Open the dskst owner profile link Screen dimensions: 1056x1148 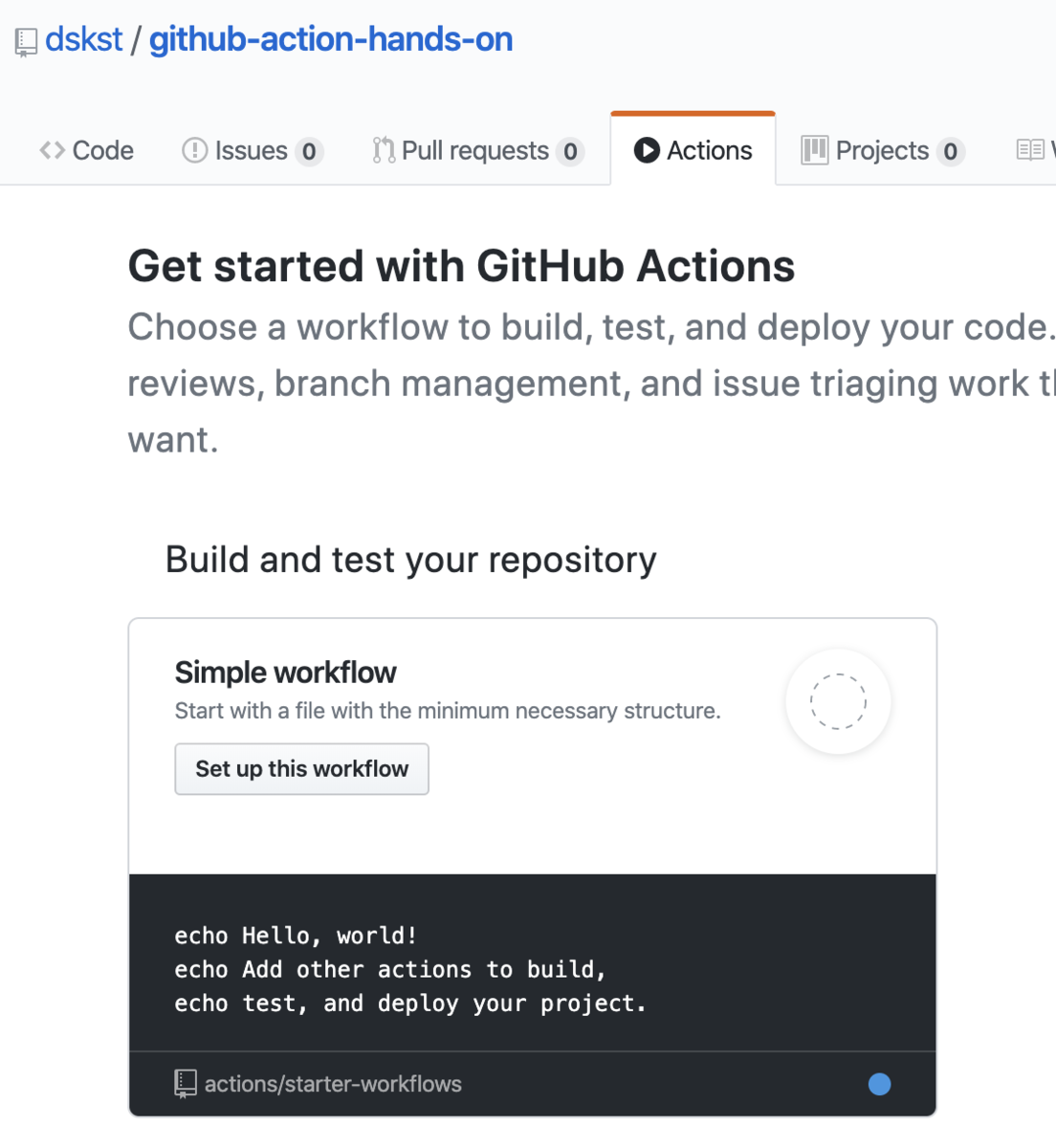click(x=84, y=40)
